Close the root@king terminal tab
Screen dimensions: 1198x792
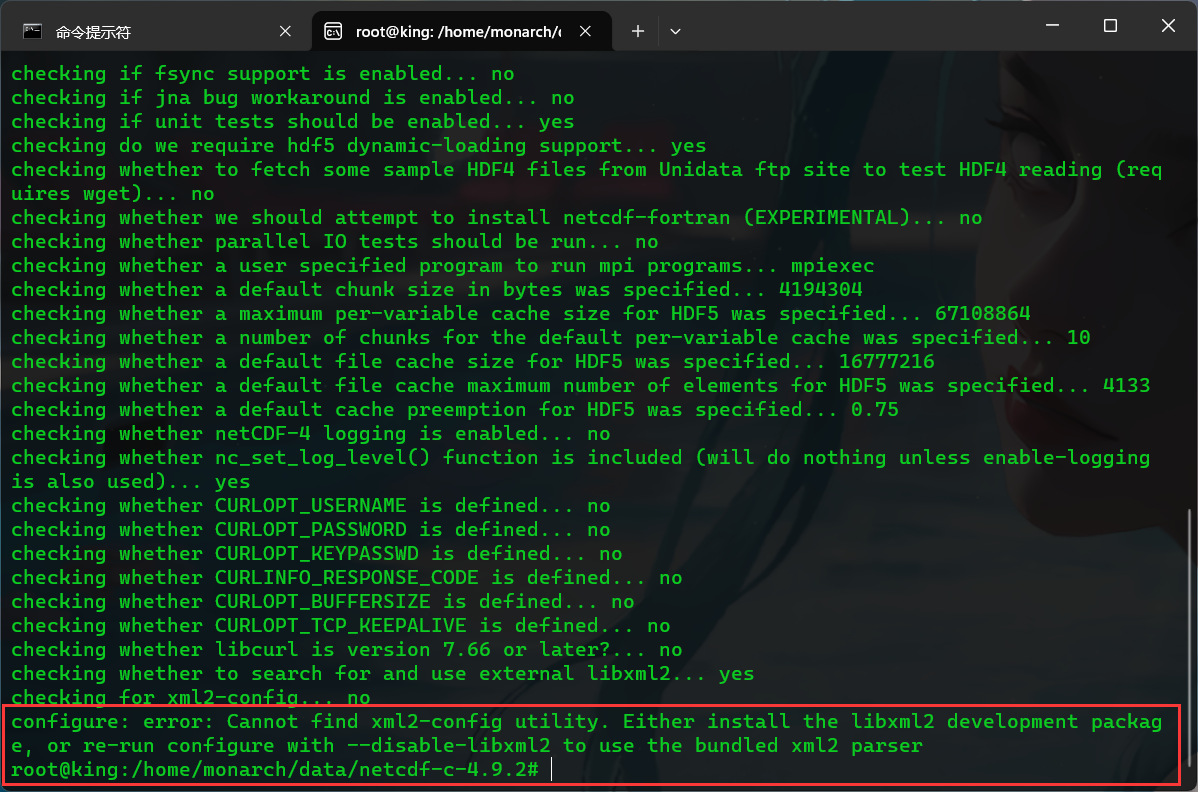click(585, 31)
